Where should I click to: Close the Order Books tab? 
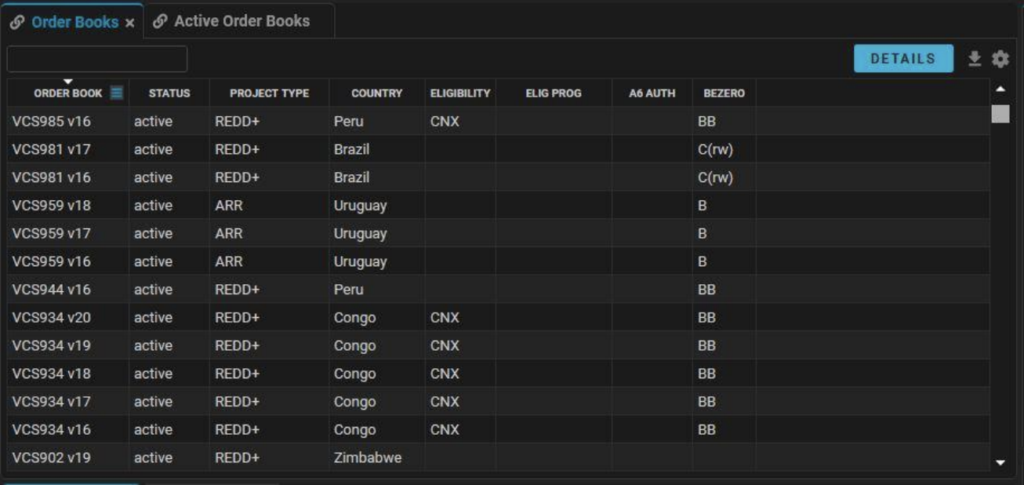tap(130, 23)
